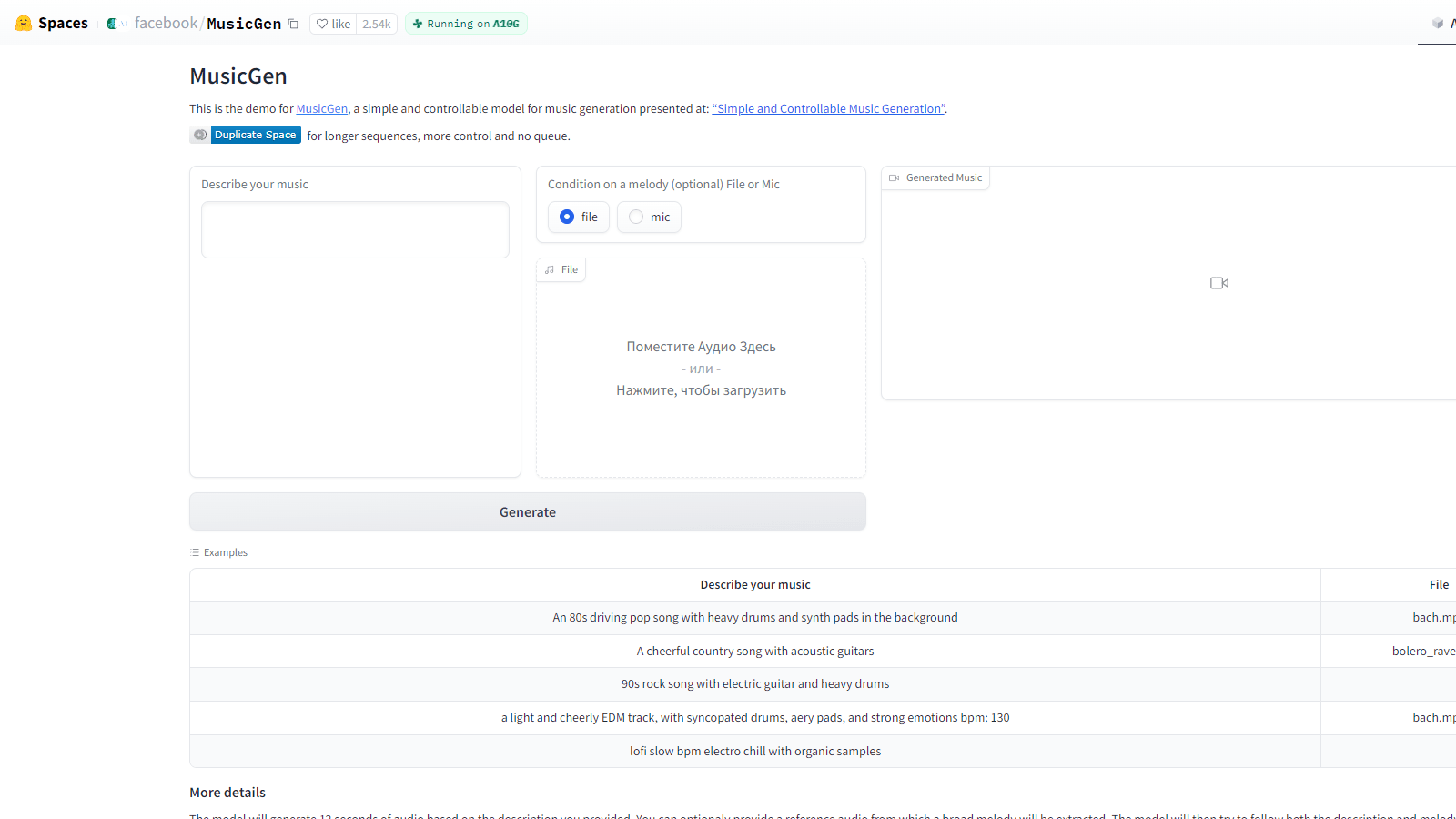Screen dimensions: 1456x819
Task: Copy the MusicGen space name icon
Action: [x=293, y=24]
